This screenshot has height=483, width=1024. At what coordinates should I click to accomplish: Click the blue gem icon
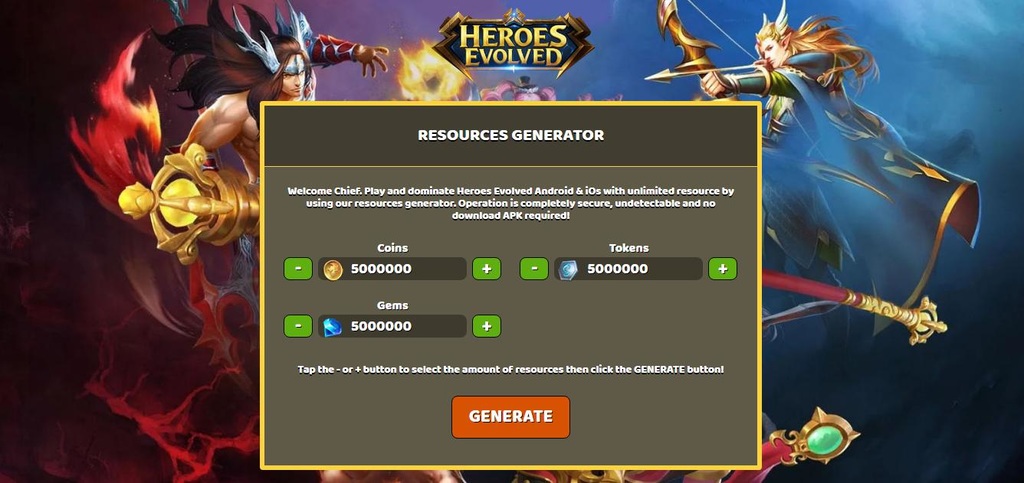[333, 326]
